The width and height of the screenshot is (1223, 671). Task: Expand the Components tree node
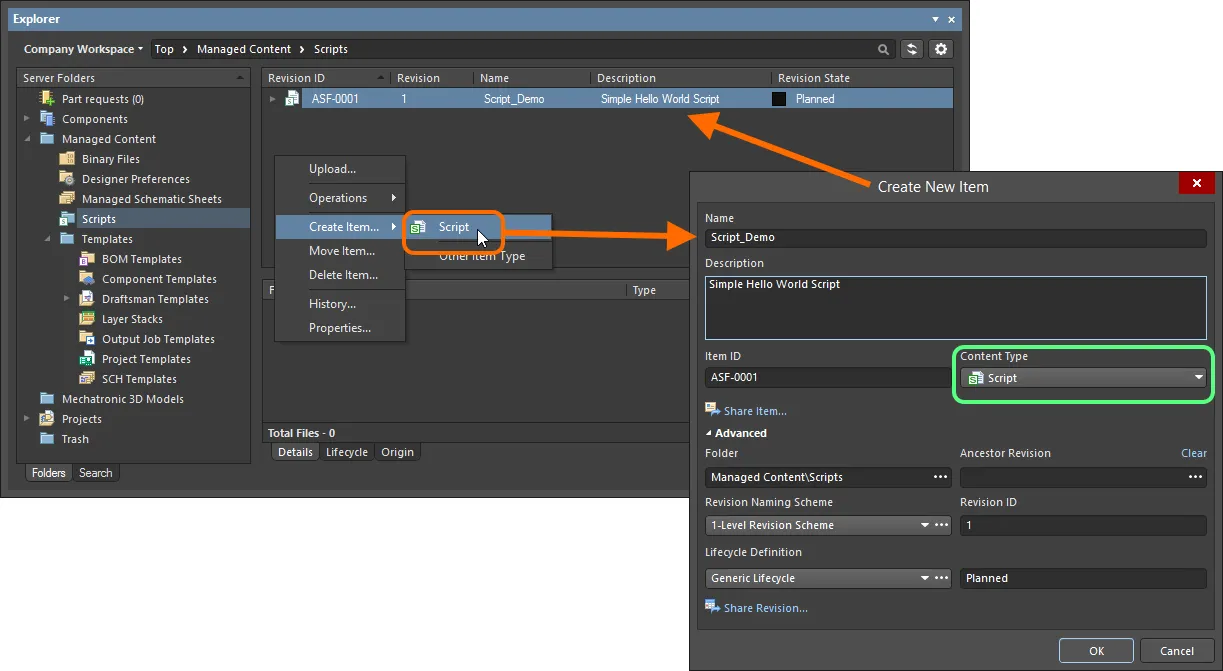28,119
